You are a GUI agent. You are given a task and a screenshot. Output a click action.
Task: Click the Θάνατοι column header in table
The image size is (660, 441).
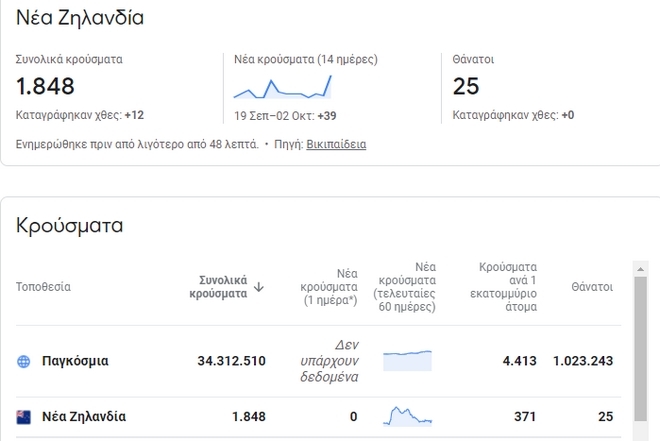(x=592, y=287)
